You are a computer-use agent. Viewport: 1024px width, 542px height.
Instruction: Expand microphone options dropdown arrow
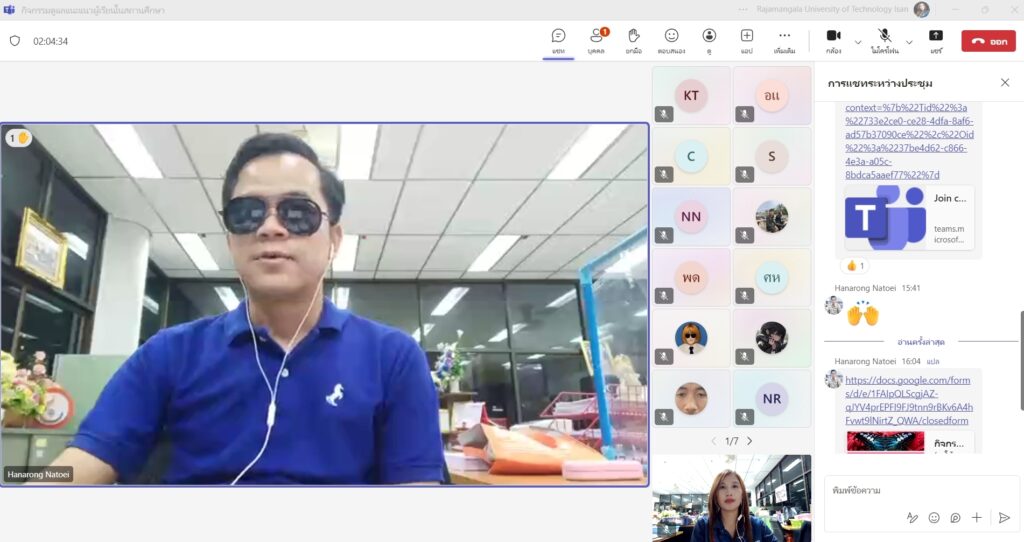[910, 42]
